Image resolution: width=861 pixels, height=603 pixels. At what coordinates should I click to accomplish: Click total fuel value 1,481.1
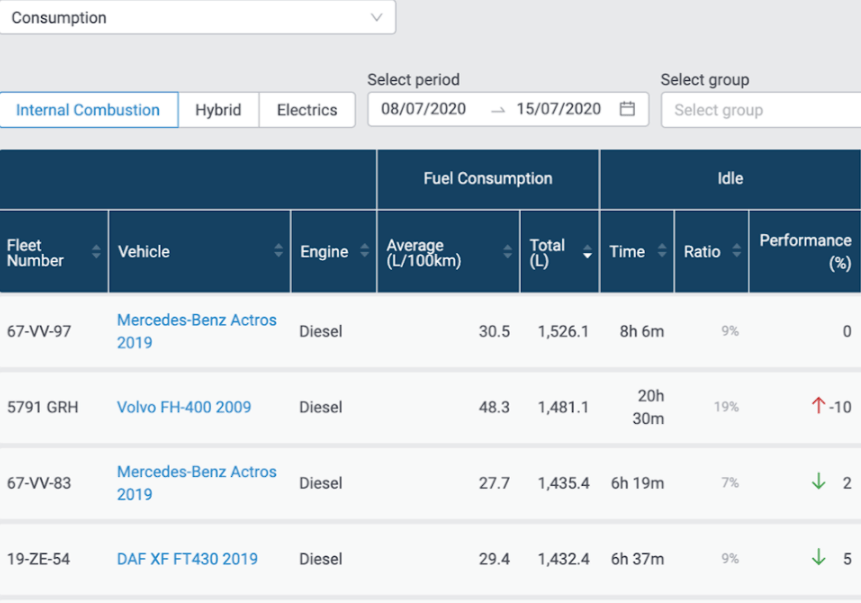coord(563,407)
